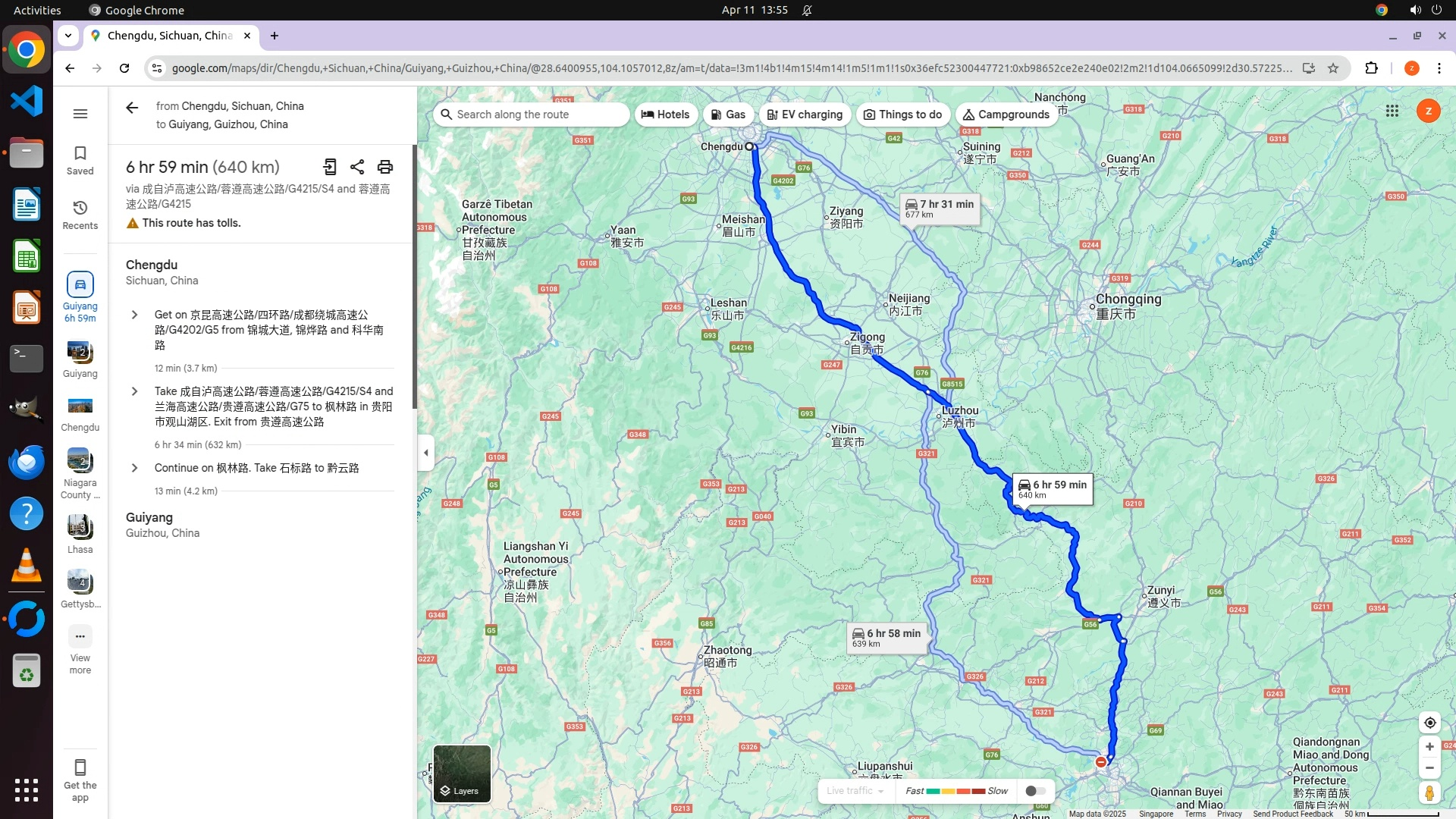The height and width of the screenshot is (819, 1456).
Task: Click the share route icon
Action: point(357,167)
